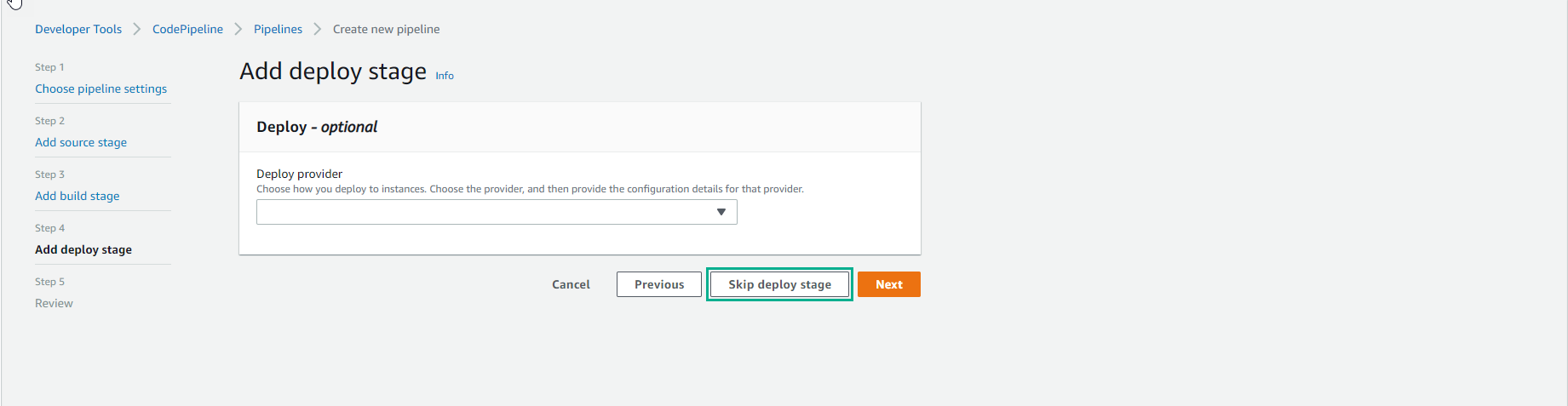Proceed with the orange Next button

click(x=888, y=284)
